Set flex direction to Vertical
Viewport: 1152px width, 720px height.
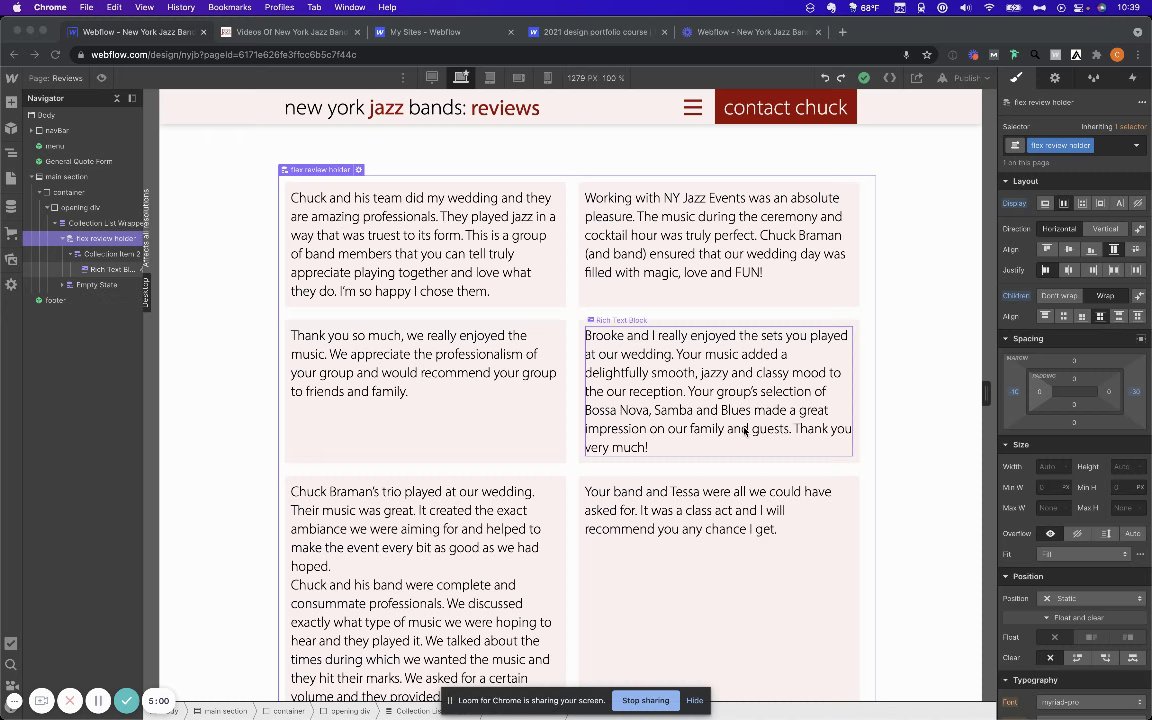(1105, 229)
